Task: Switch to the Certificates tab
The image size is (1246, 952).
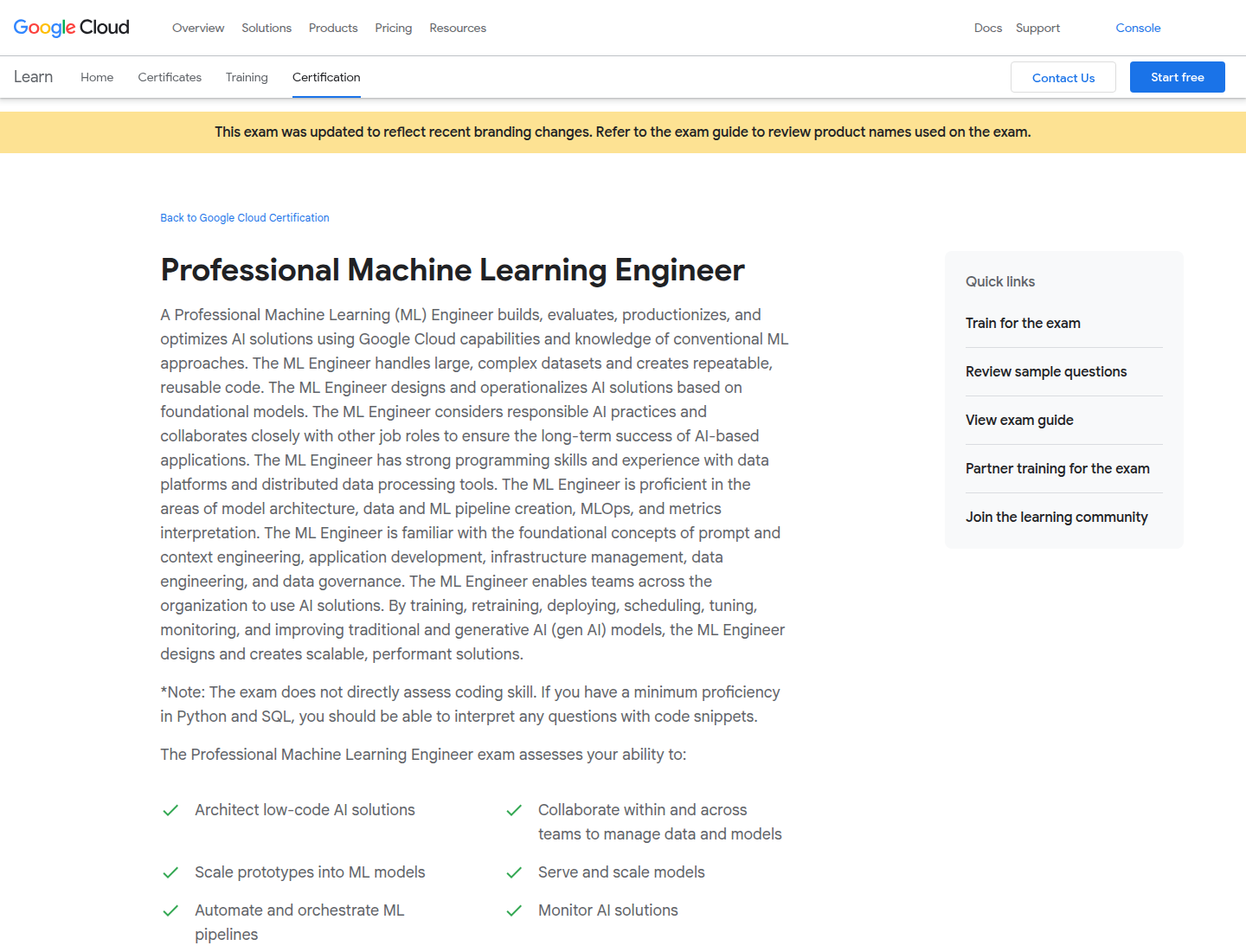Action: (x=170, y=77)
